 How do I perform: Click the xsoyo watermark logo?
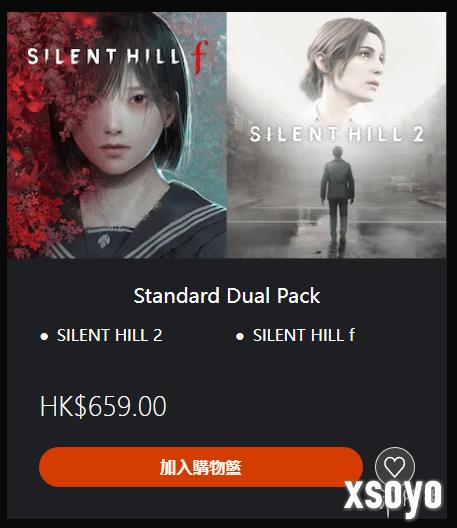click(x=393, y=495)
